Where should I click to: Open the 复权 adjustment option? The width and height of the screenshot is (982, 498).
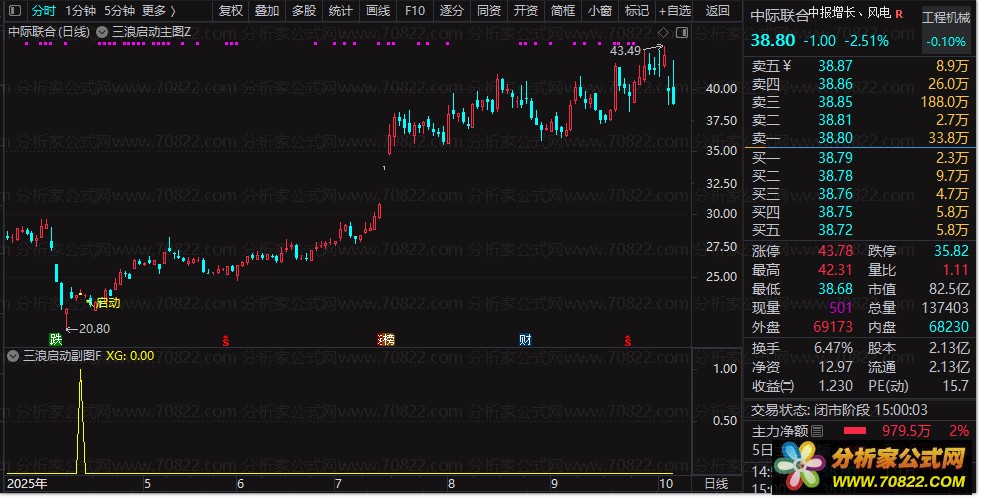[231, 11]
